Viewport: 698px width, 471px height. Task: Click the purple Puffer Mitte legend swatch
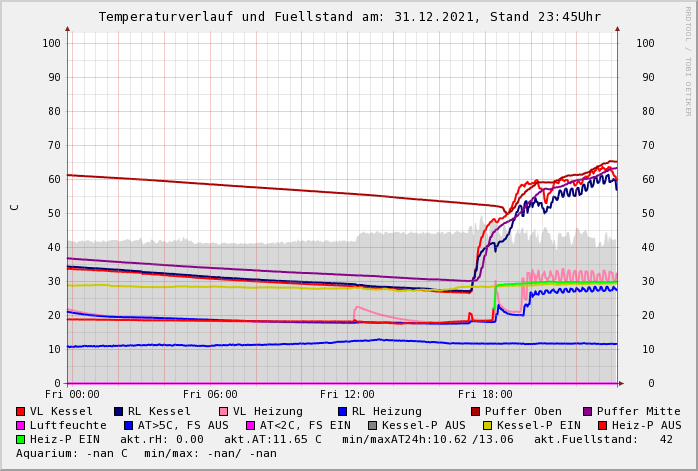click(x=587, y=411)
